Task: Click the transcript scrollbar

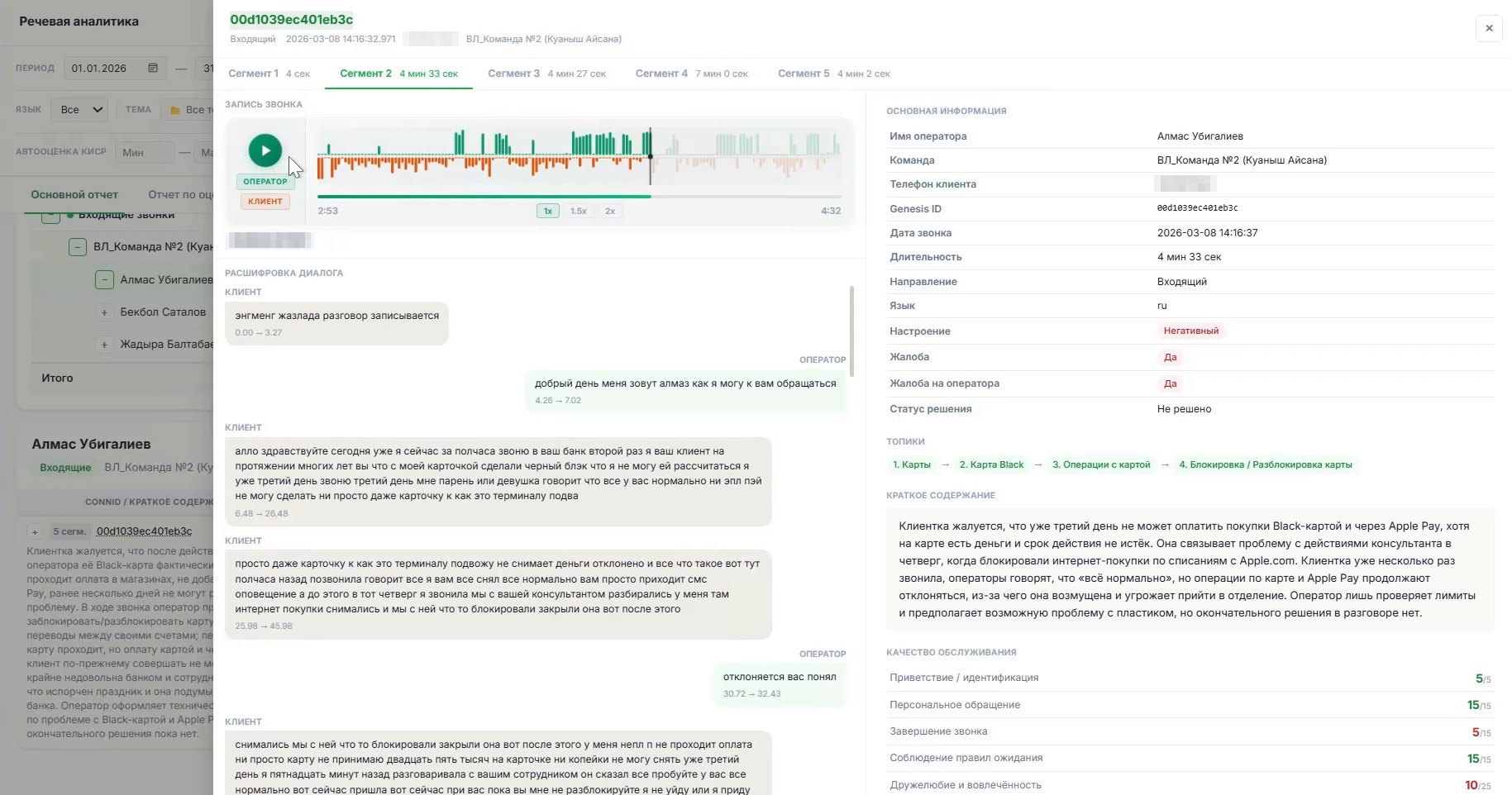Action: tap(851, 331)
